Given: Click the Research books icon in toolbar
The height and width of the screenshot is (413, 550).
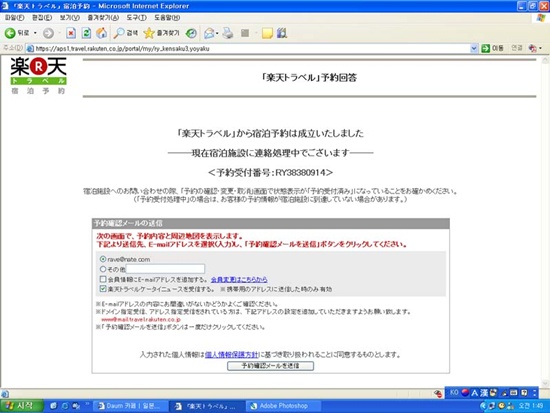Looking at the screenshot, I should click(282, 33).
